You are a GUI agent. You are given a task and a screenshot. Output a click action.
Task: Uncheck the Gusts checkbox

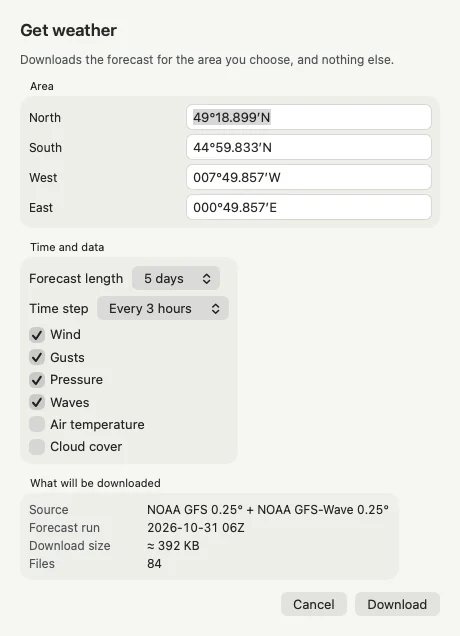point(37,357)
